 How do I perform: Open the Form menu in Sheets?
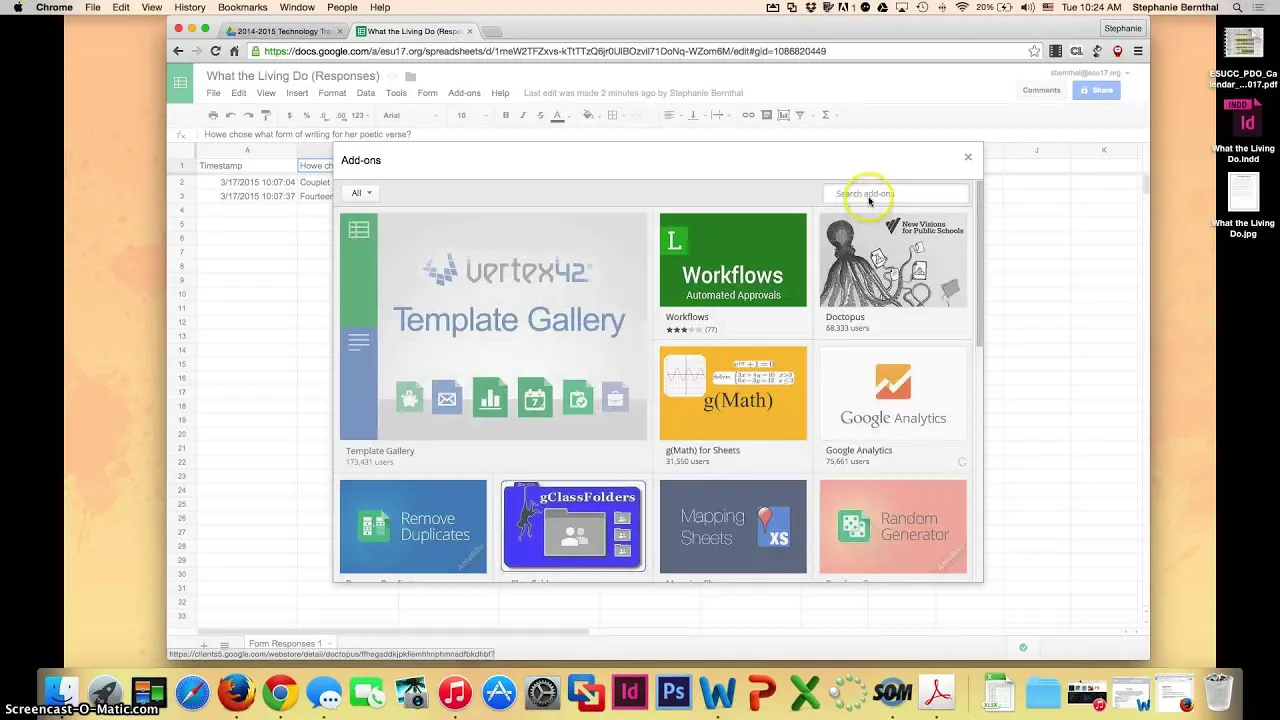click(427, 93)
